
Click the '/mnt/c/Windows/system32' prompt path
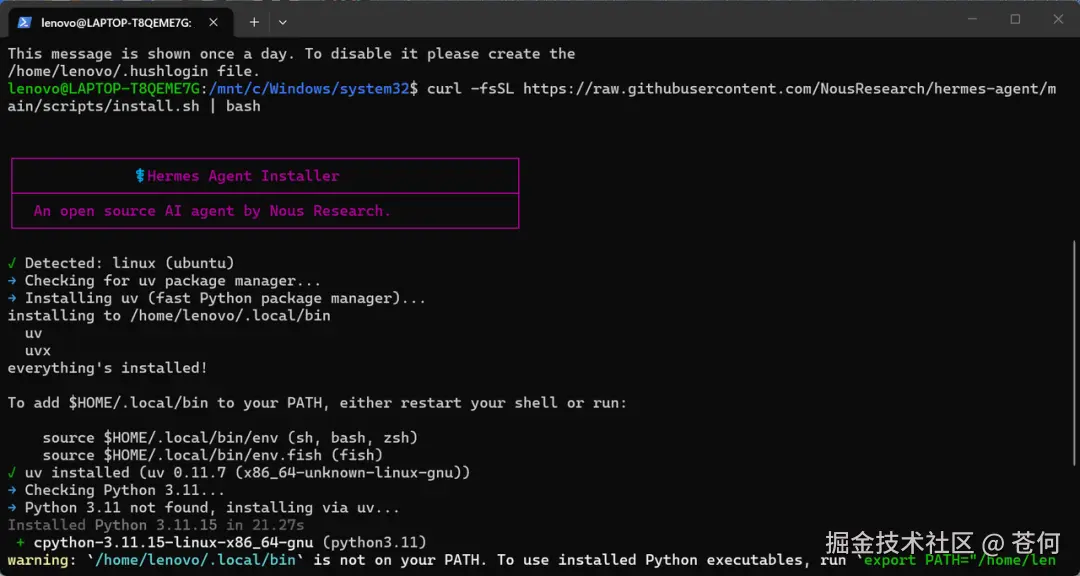point(309,89)
